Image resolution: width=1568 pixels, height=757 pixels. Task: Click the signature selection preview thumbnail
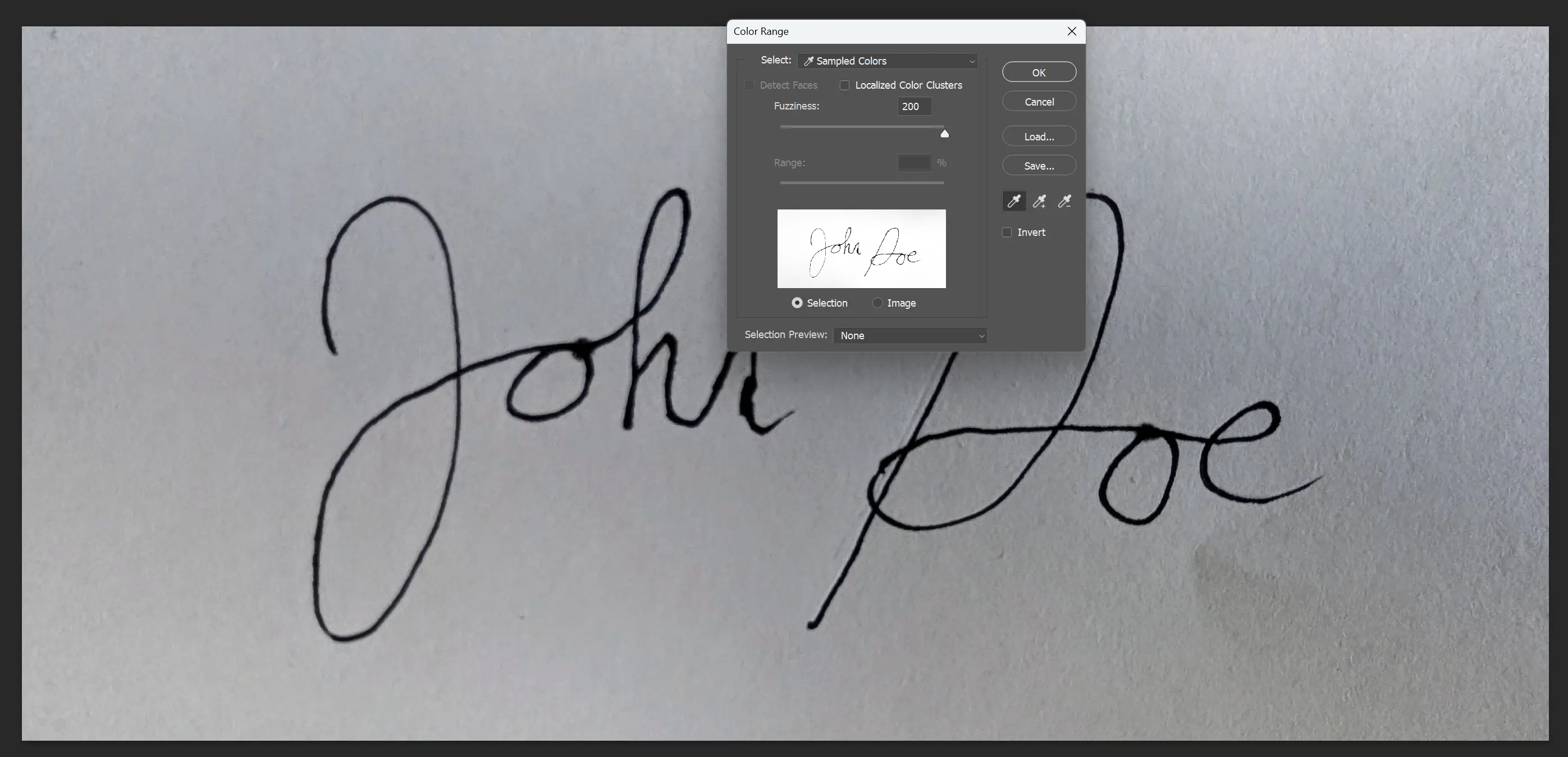coord(861,248)
